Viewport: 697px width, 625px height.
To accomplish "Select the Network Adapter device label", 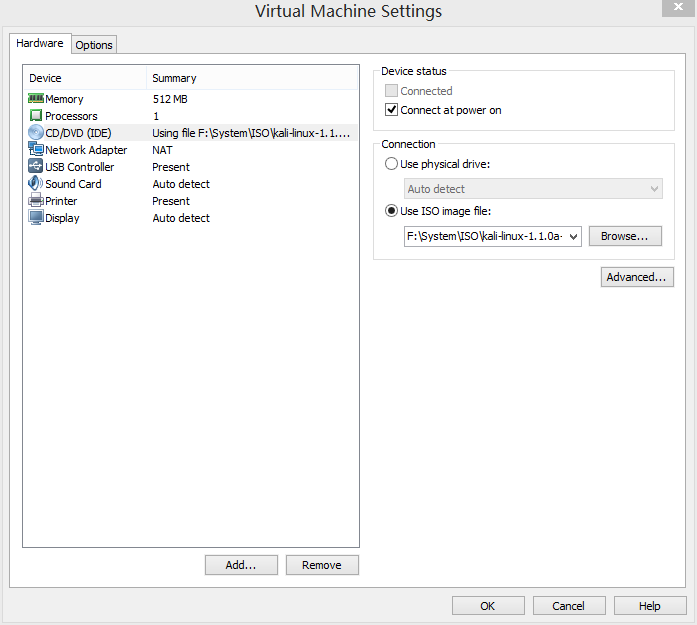I will tap(86, 150).
